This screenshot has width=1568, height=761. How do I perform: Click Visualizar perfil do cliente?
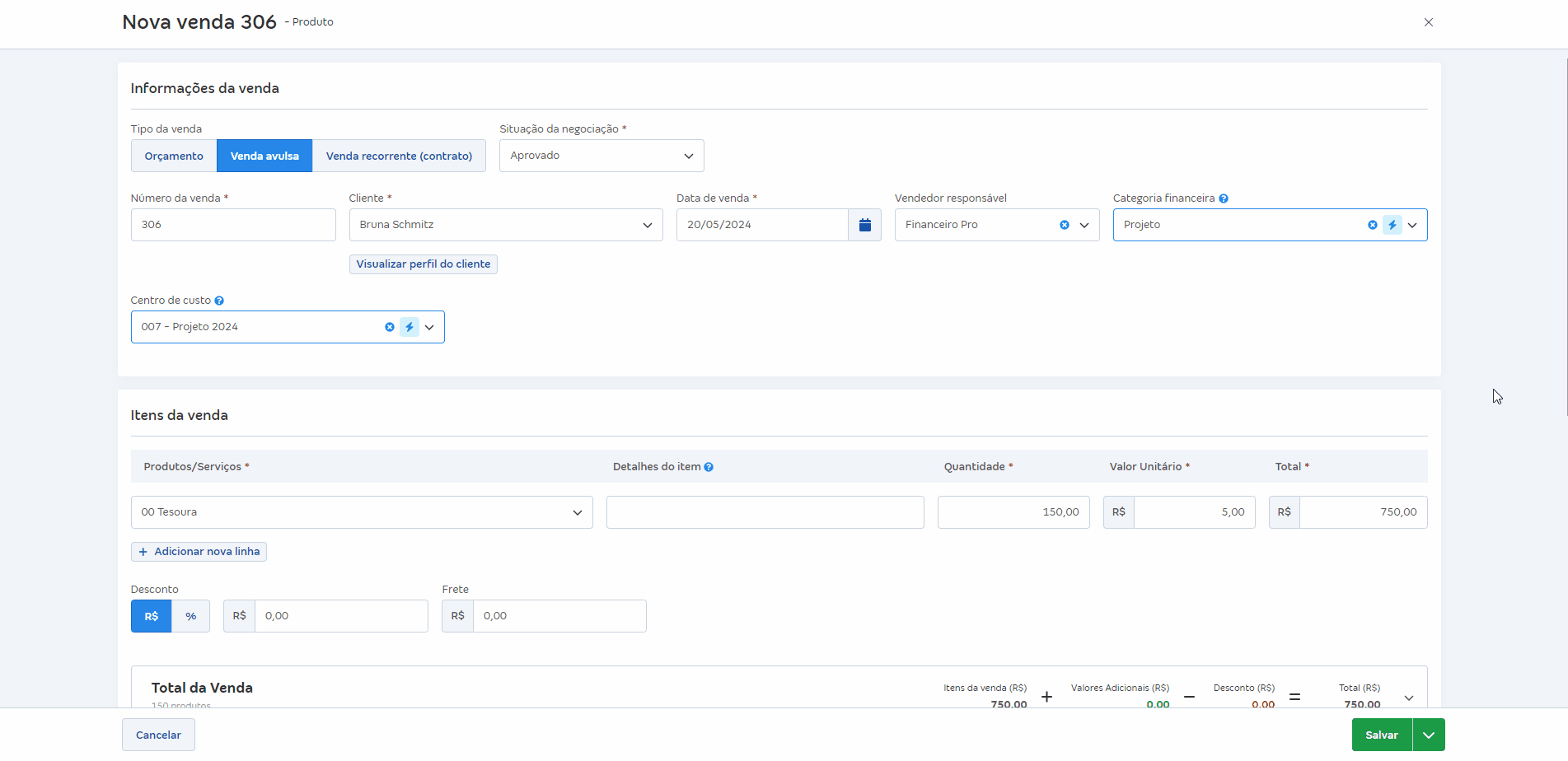coord(423,264)
